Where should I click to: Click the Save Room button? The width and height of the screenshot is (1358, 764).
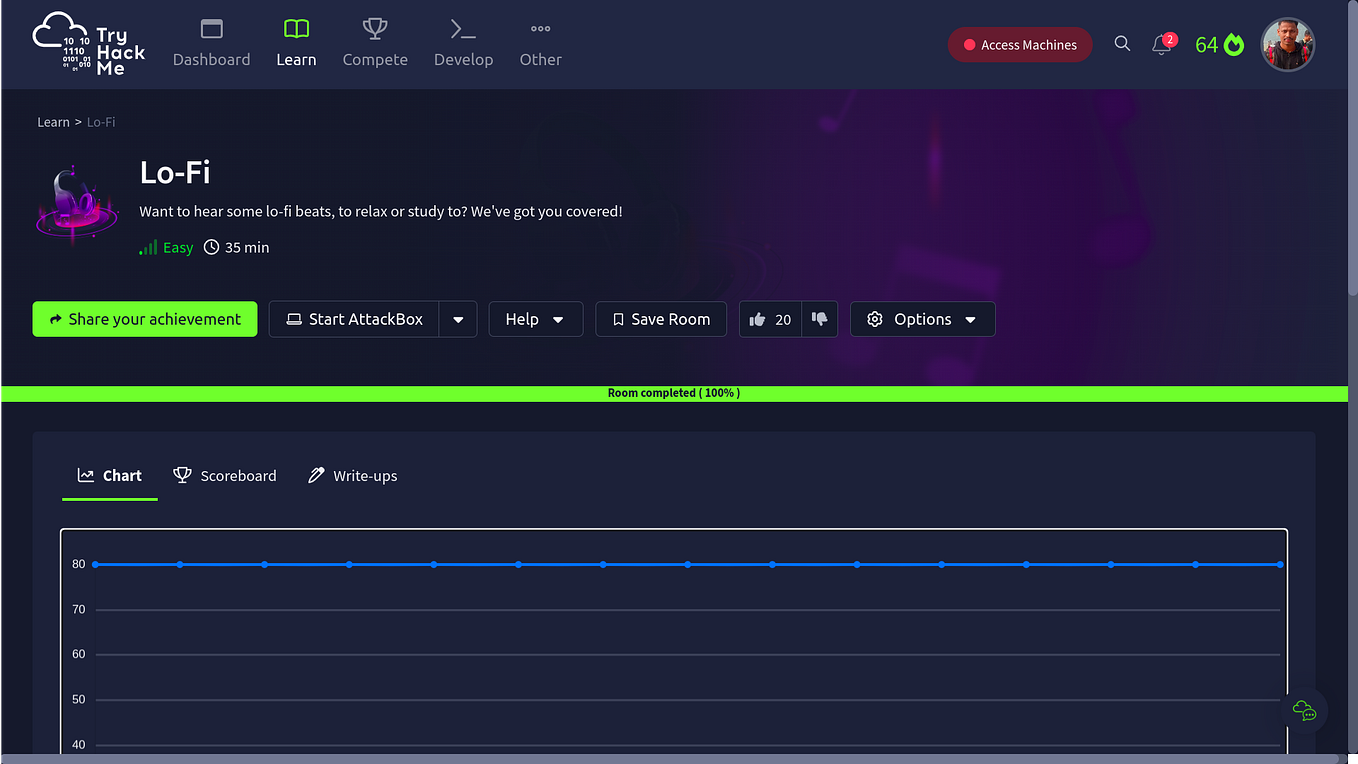point(661,319)
